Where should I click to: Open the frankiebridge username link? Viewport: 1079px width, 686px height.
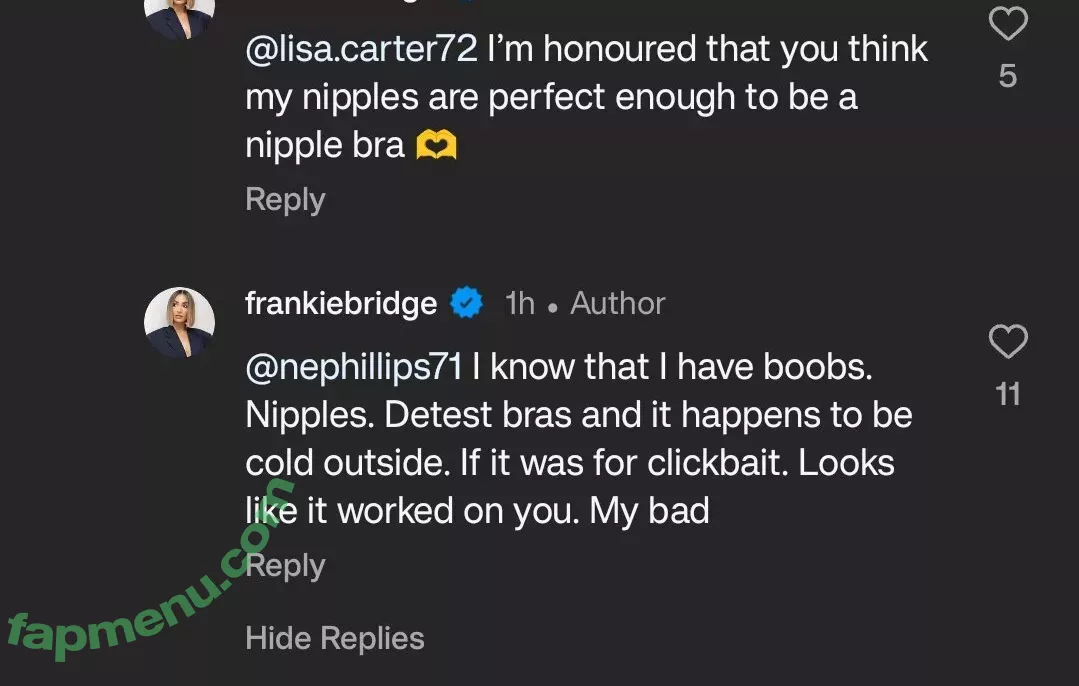[x=341, y=304]
